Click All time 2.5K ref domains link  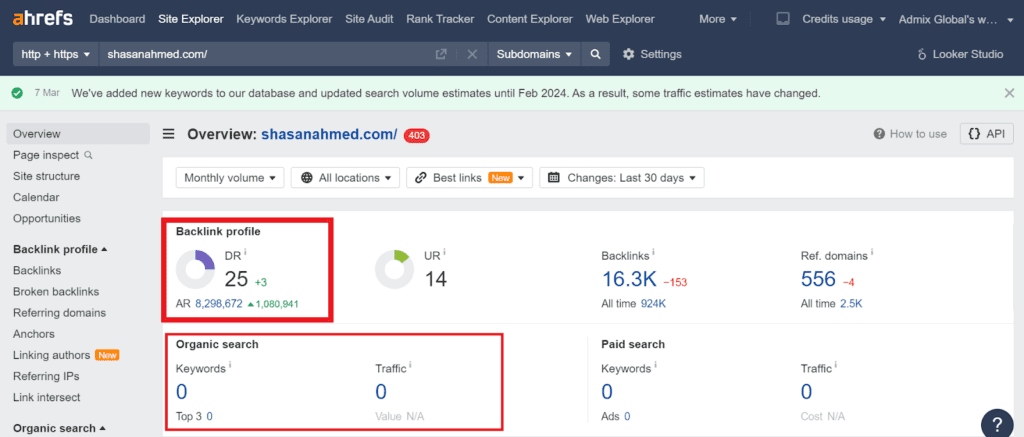[850, 304]
